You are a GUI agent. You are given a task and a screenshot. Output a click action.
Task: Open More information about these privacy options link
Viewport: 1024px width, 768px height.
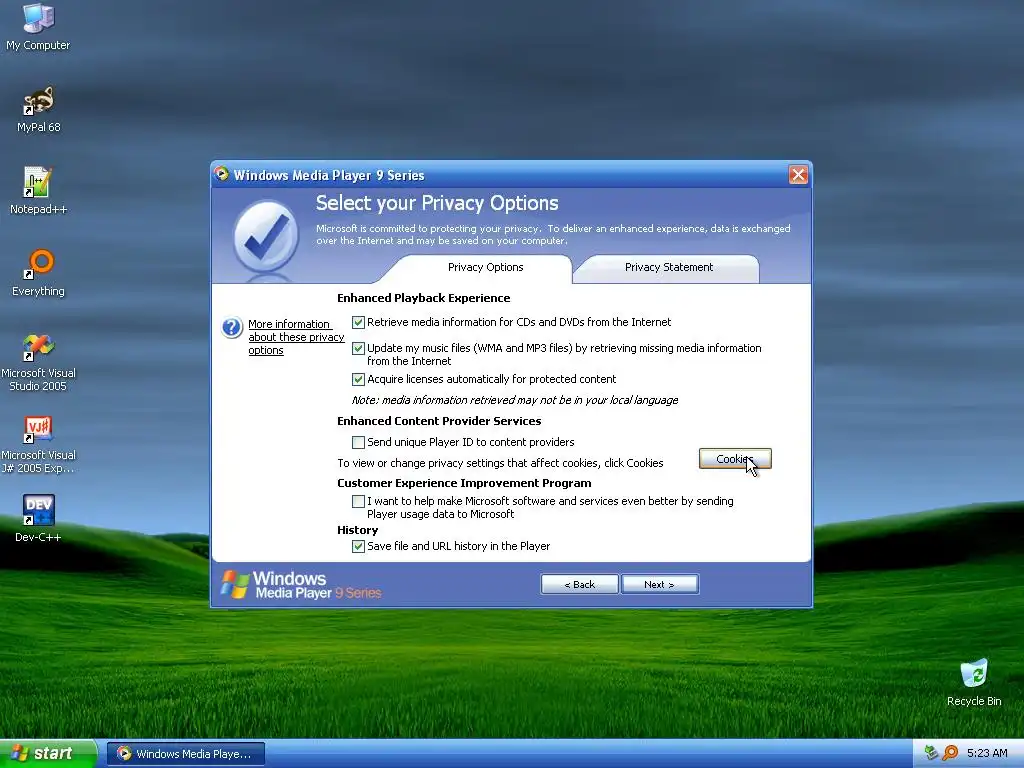click(296, 337)
